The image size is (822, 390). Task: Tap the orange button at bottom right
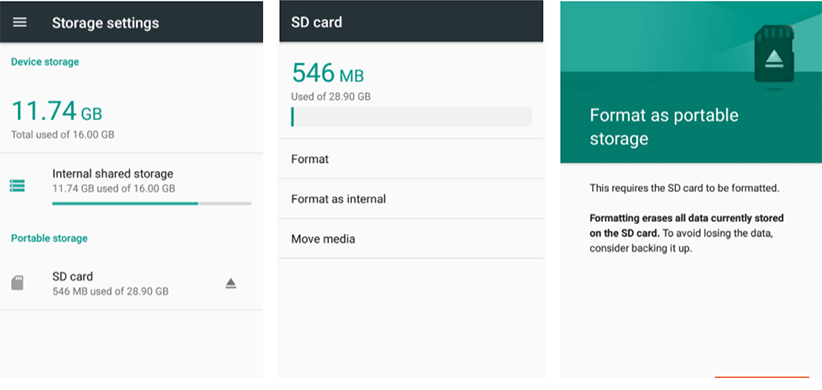[762, 377]
